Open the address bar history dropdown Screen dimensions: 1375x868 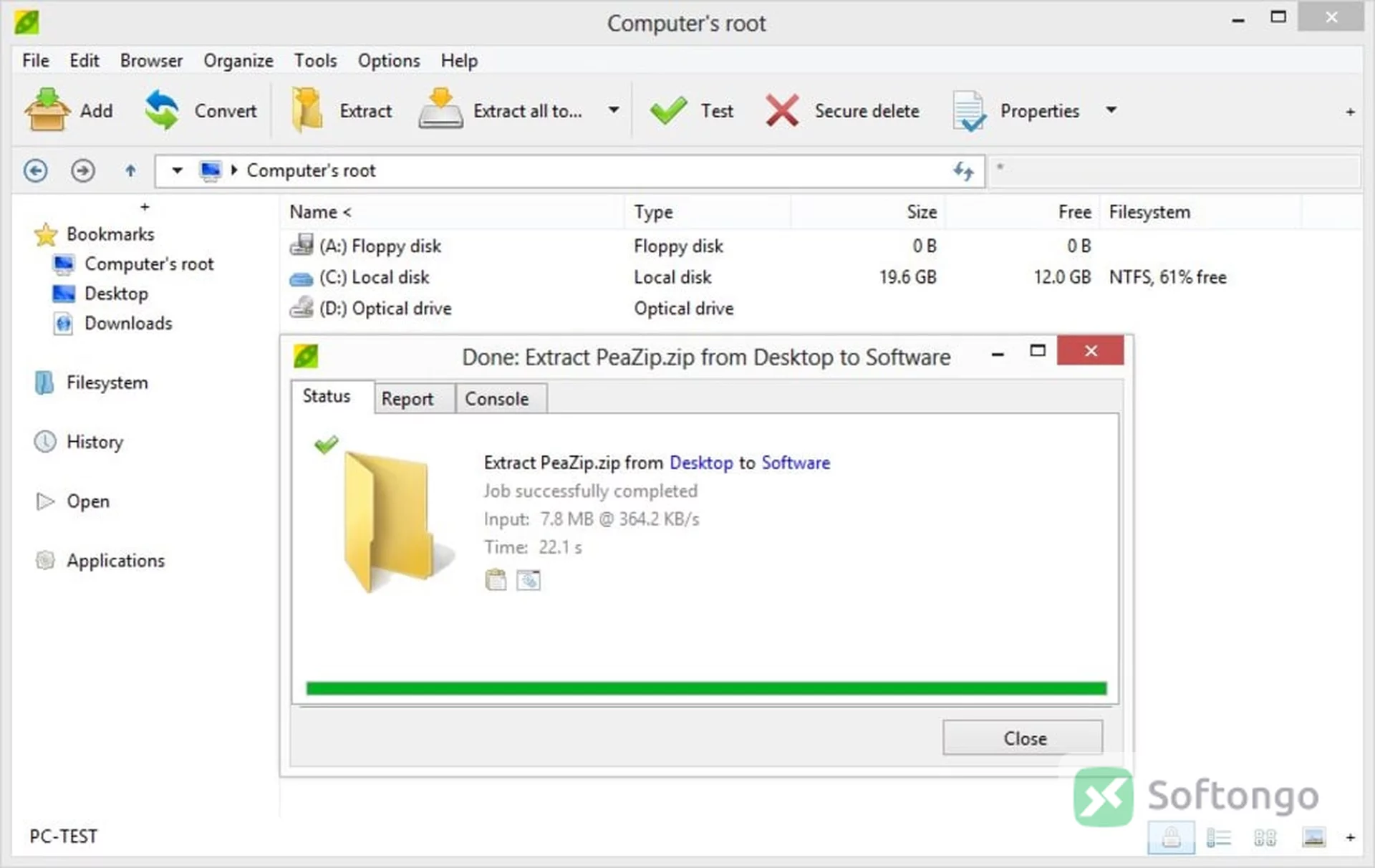click(177, 170)
